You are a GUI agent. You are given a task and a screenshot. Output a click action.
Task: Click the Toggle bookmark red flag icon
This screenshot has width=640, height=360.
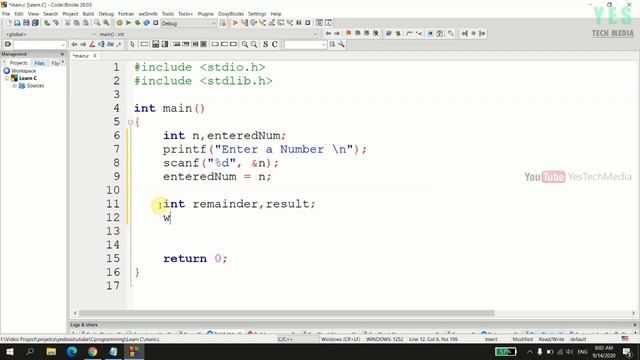(x=348, y=33)
